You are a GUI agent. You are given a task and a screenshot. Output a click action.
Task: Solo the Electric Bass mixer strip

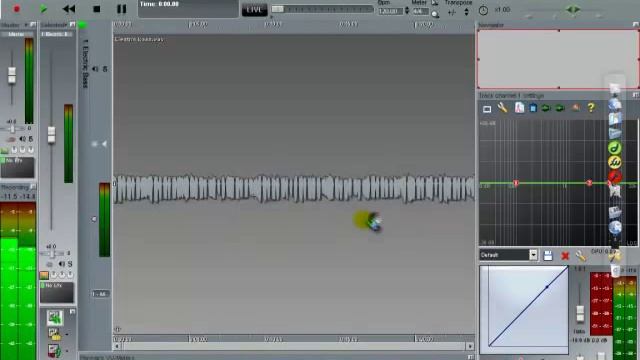click(x=70, y=264)
